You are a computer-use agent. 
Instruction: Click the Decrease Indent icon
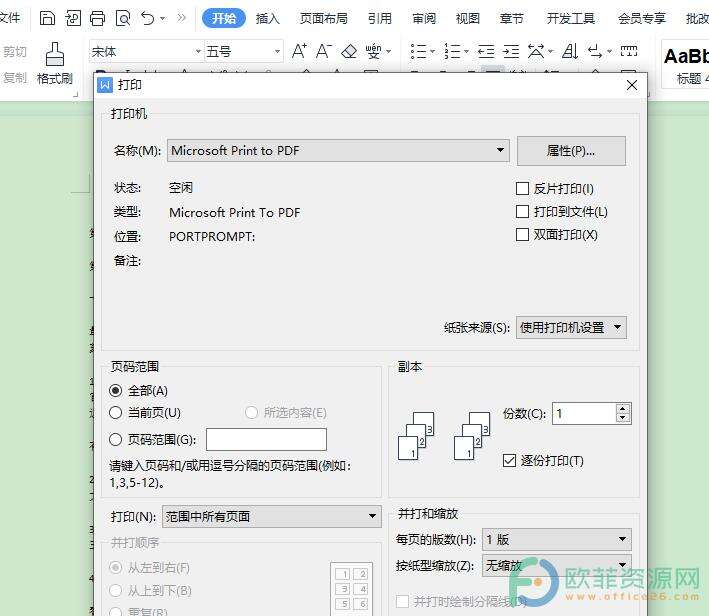tap(486, 51)
